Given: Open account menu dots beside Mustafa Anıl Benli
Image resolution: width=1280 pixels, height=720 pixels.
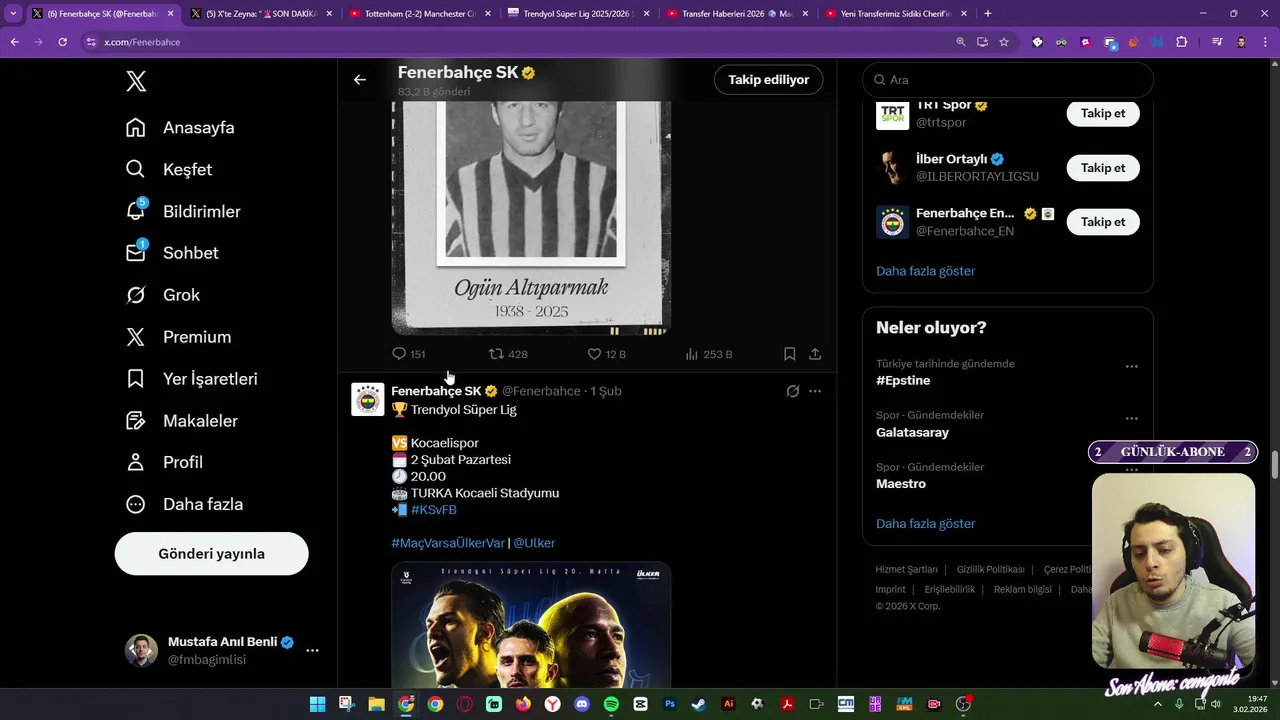Looking at the screenshot, I should [312, 650].
